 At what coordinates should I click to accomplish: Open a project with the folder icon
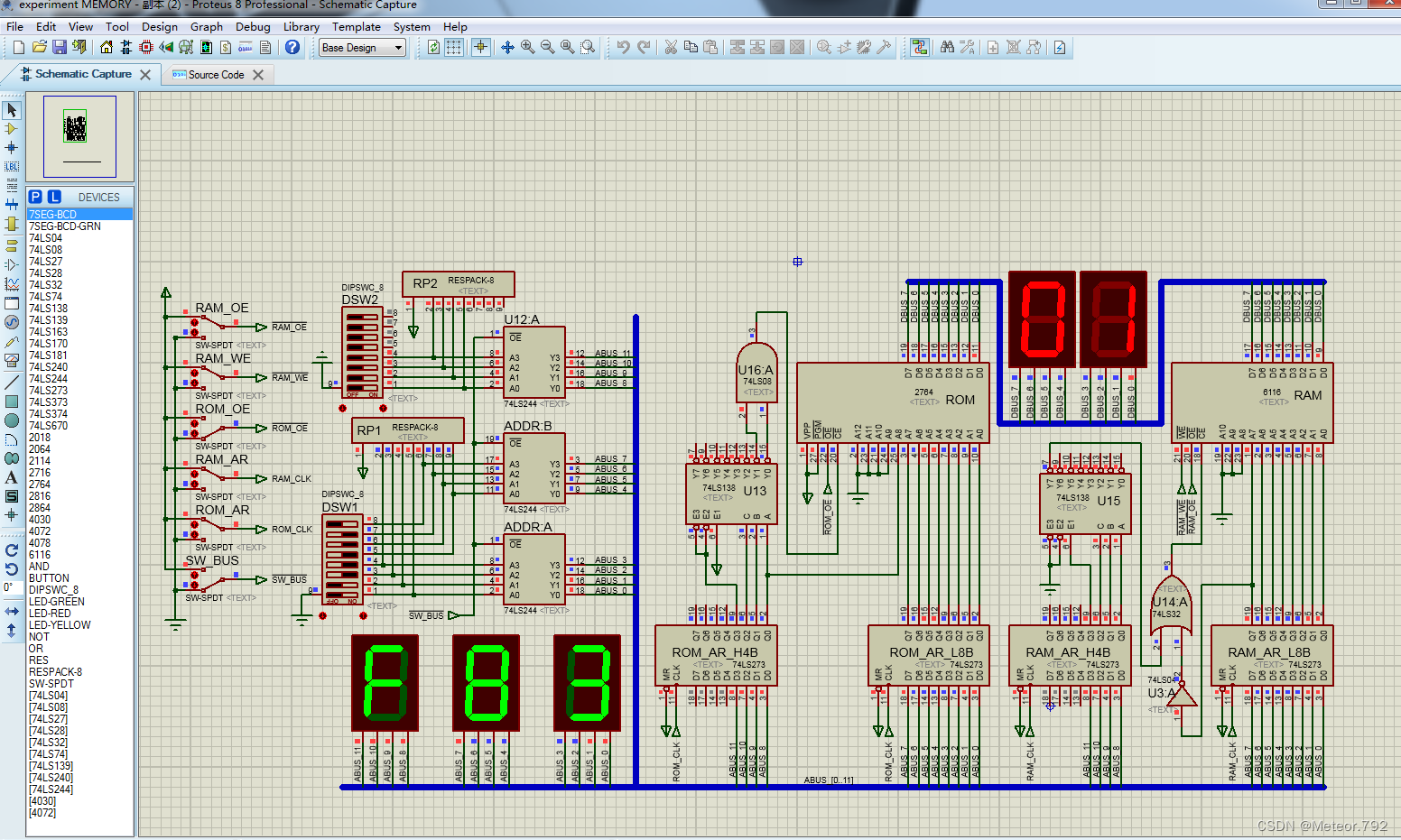coord(39,47)
